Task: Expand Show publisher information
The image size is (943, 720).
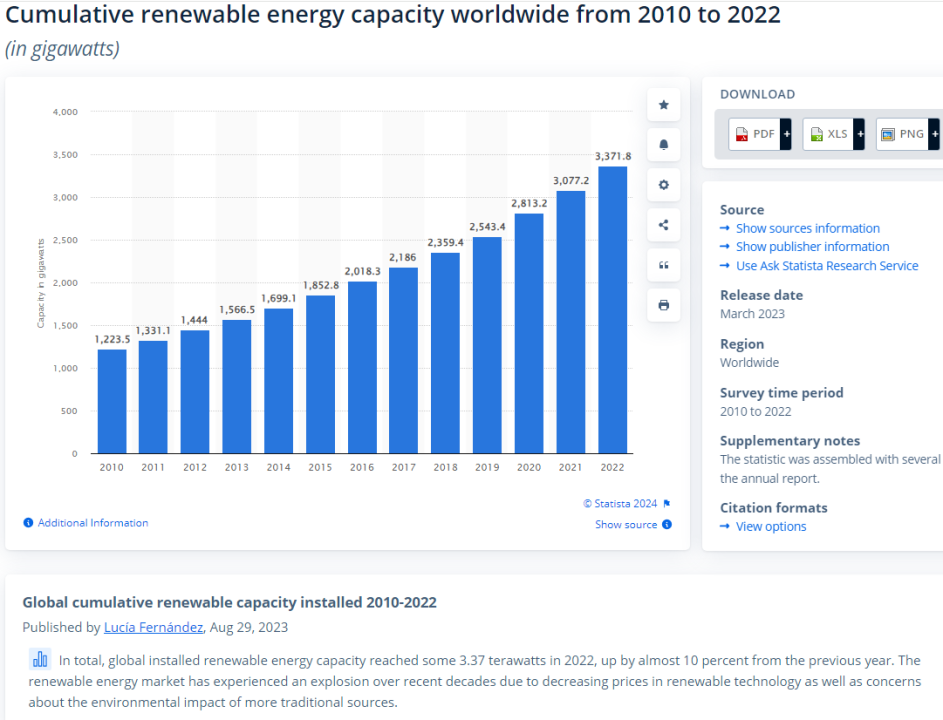Action: [x=812, y=247]
